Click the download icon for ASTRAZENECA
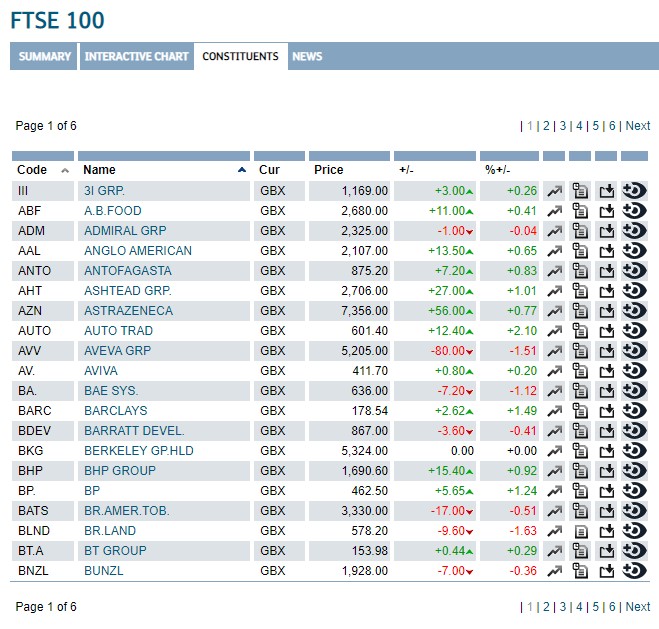This screenshot has height=629, width=659. 606,311
